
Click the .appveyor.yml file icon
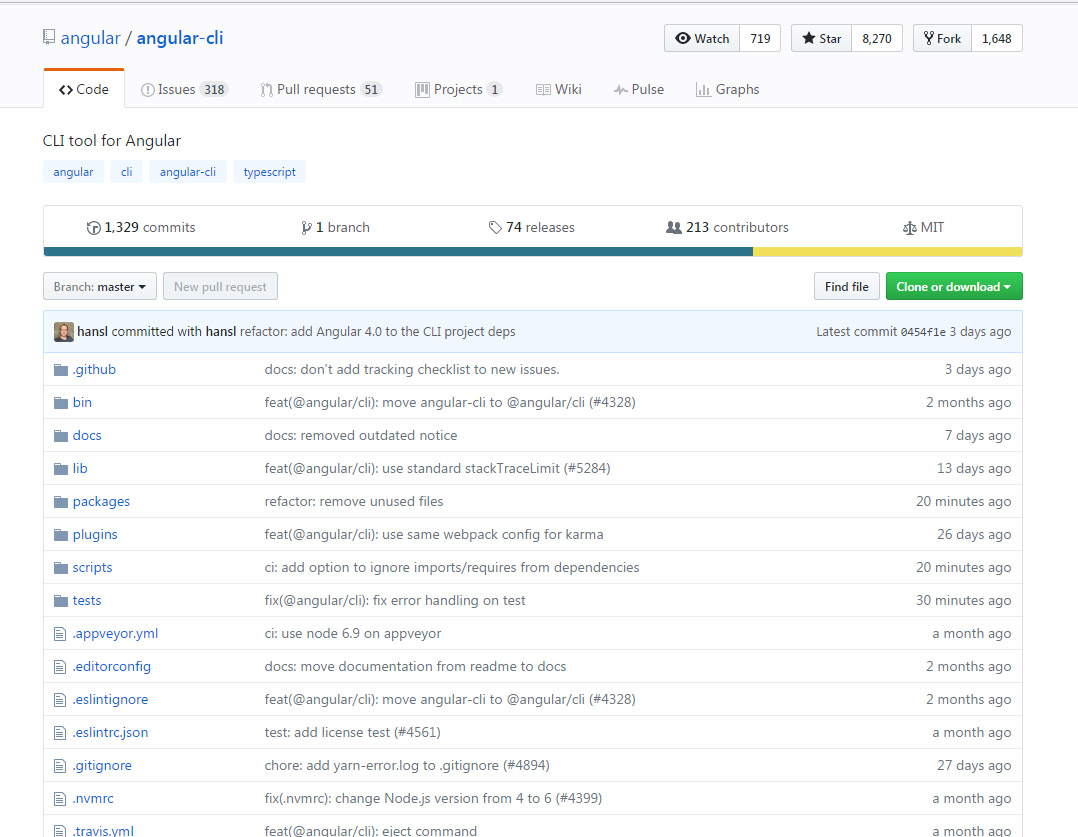pyautogui.click(x=60, y=634)
